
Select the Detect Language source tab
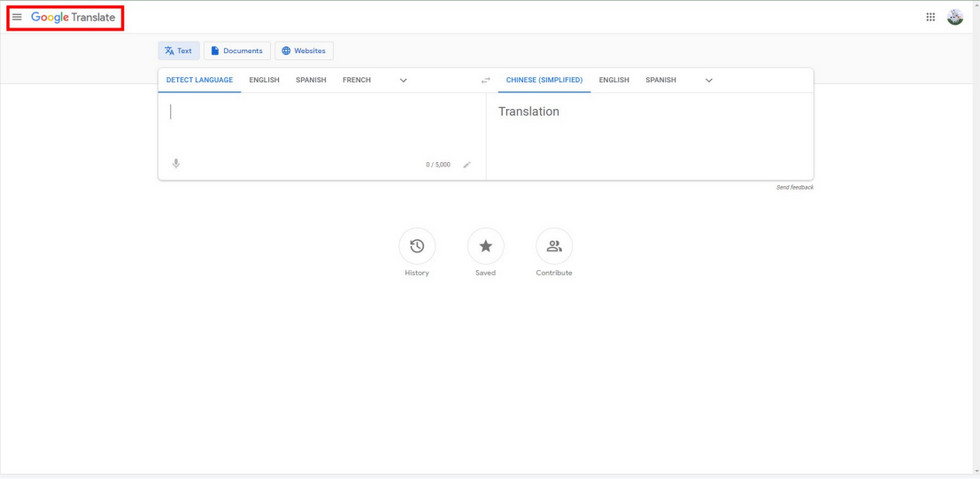click(199, 80)
